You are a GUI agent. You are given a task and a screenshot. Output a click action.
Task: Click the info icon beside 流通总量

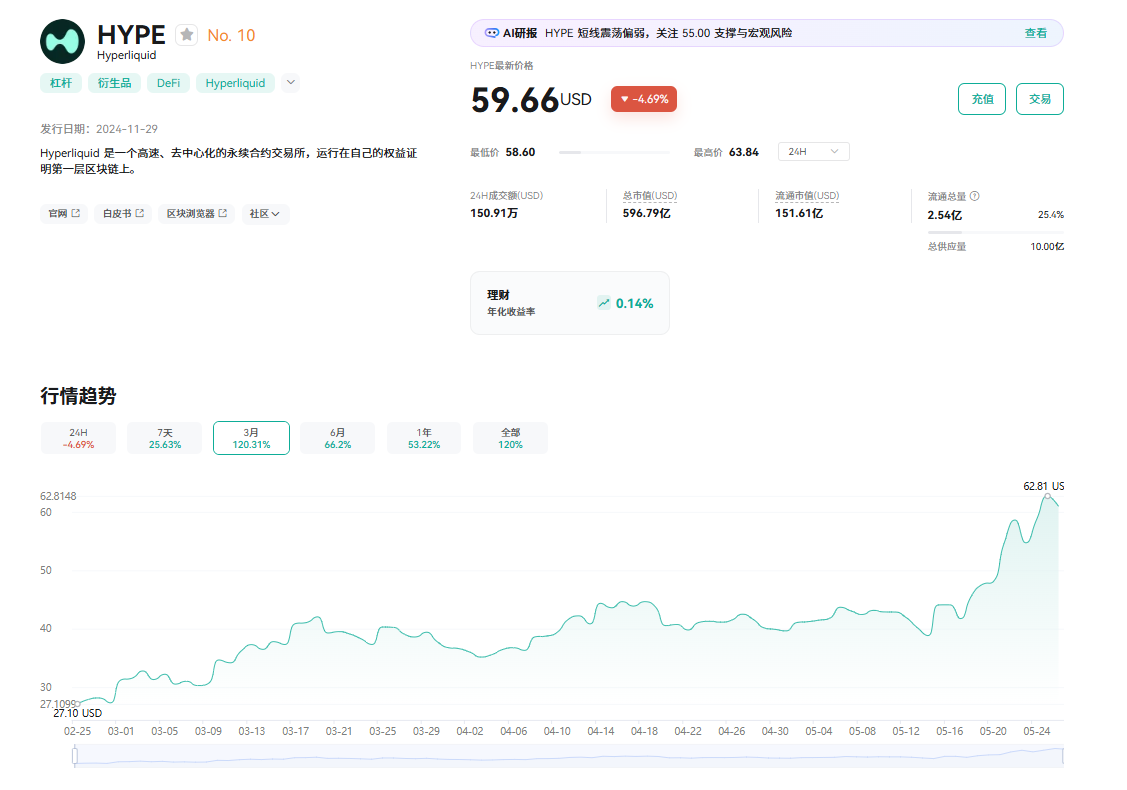975,196
